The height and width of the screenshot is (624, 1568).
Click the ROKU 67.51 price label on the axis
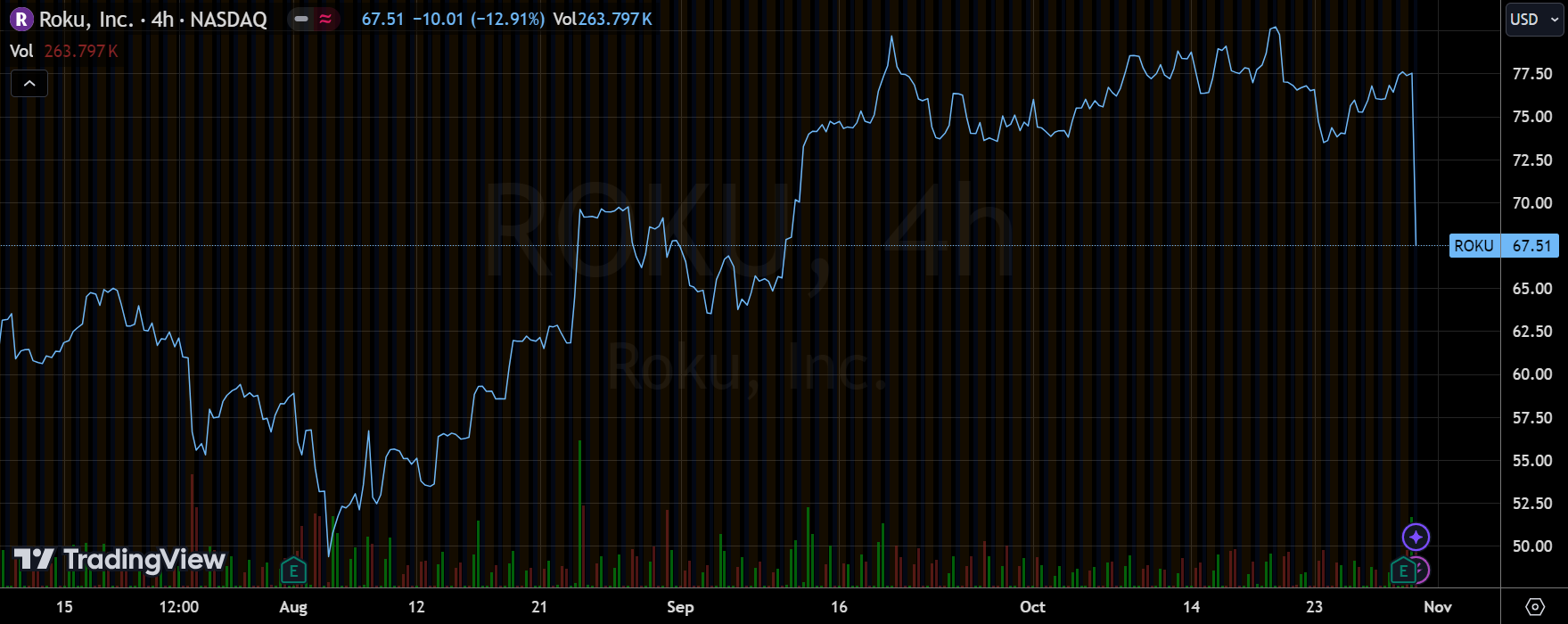[1503, 246]
